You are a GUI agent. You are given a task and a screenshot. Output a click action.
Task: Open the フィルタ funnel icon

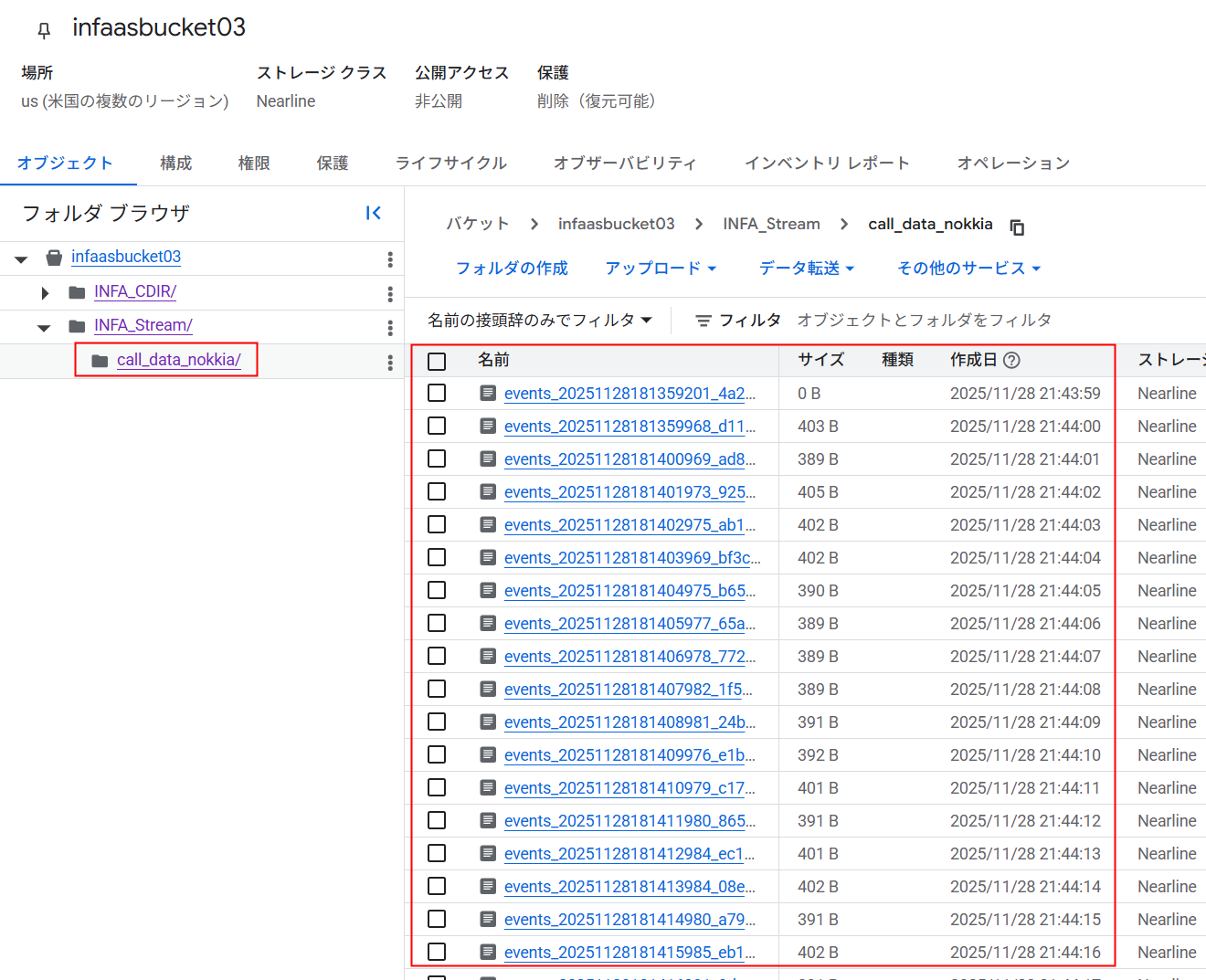(x=703, y=321)
